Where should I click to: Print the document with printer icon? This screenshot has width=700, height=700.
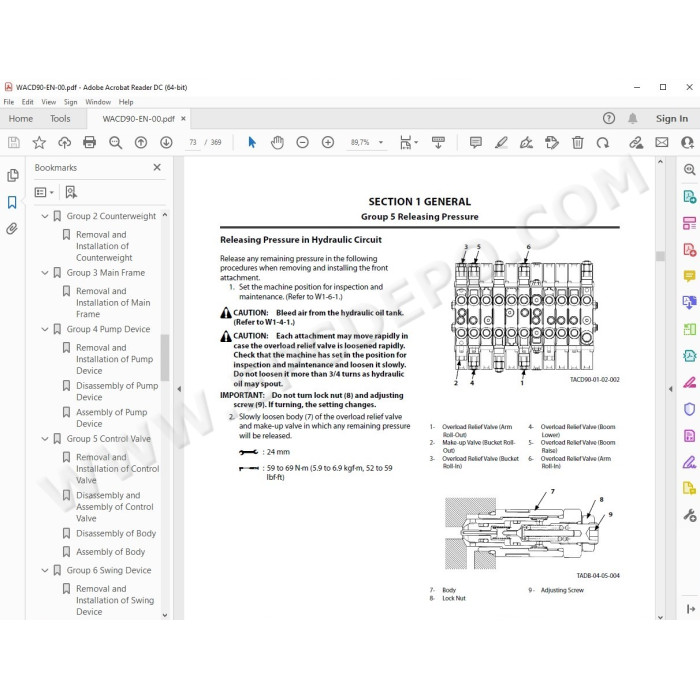(90, 142)
